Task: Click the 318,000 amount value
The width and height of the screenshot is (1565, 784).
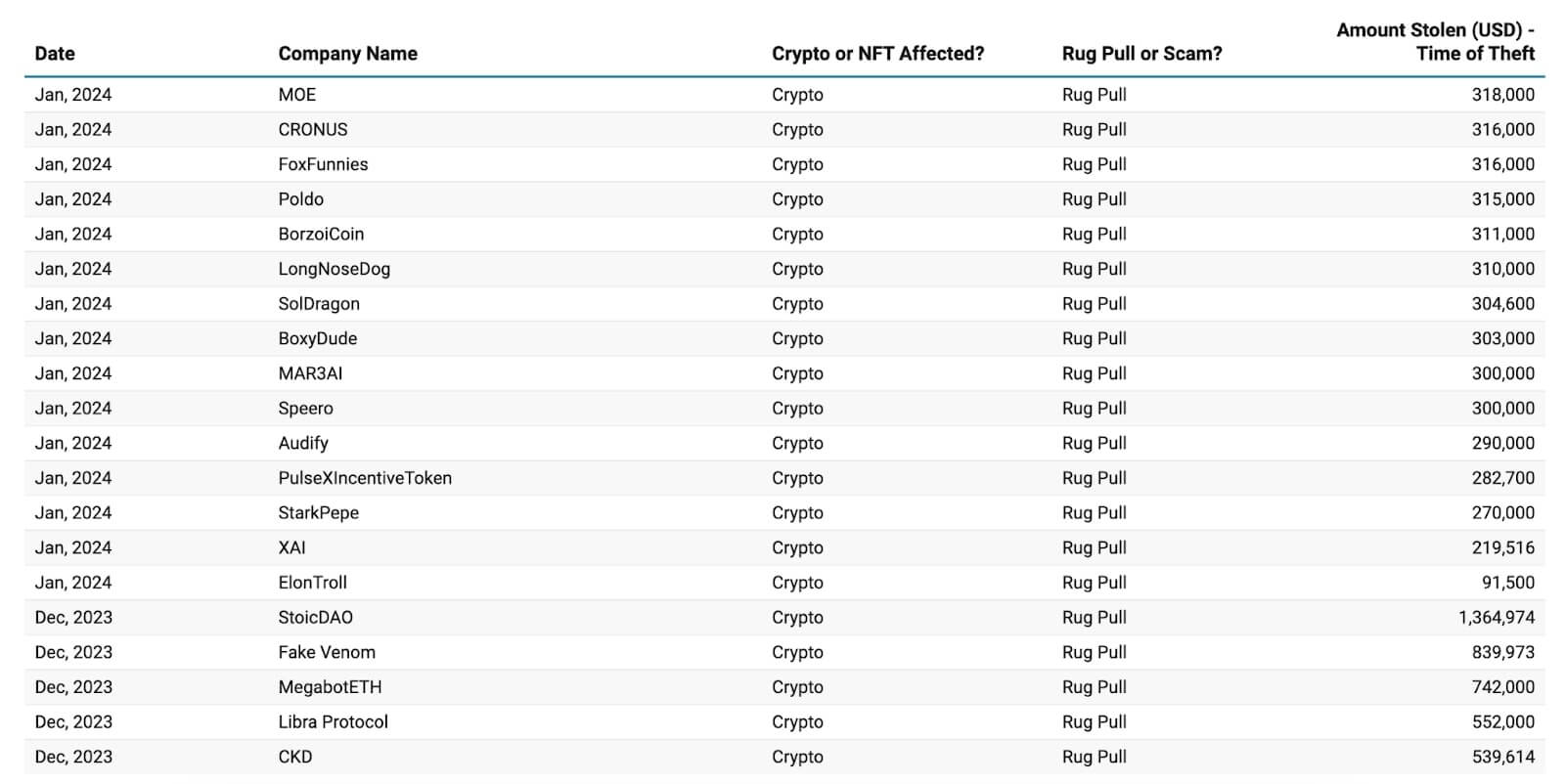Action: [1503, 95]
